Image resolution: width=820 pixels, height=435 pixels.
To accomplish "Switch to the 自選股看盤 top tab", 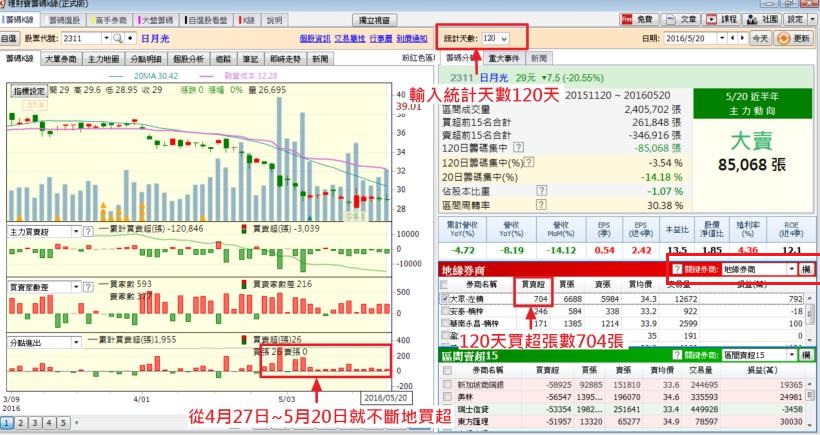I will coord(207,20).
